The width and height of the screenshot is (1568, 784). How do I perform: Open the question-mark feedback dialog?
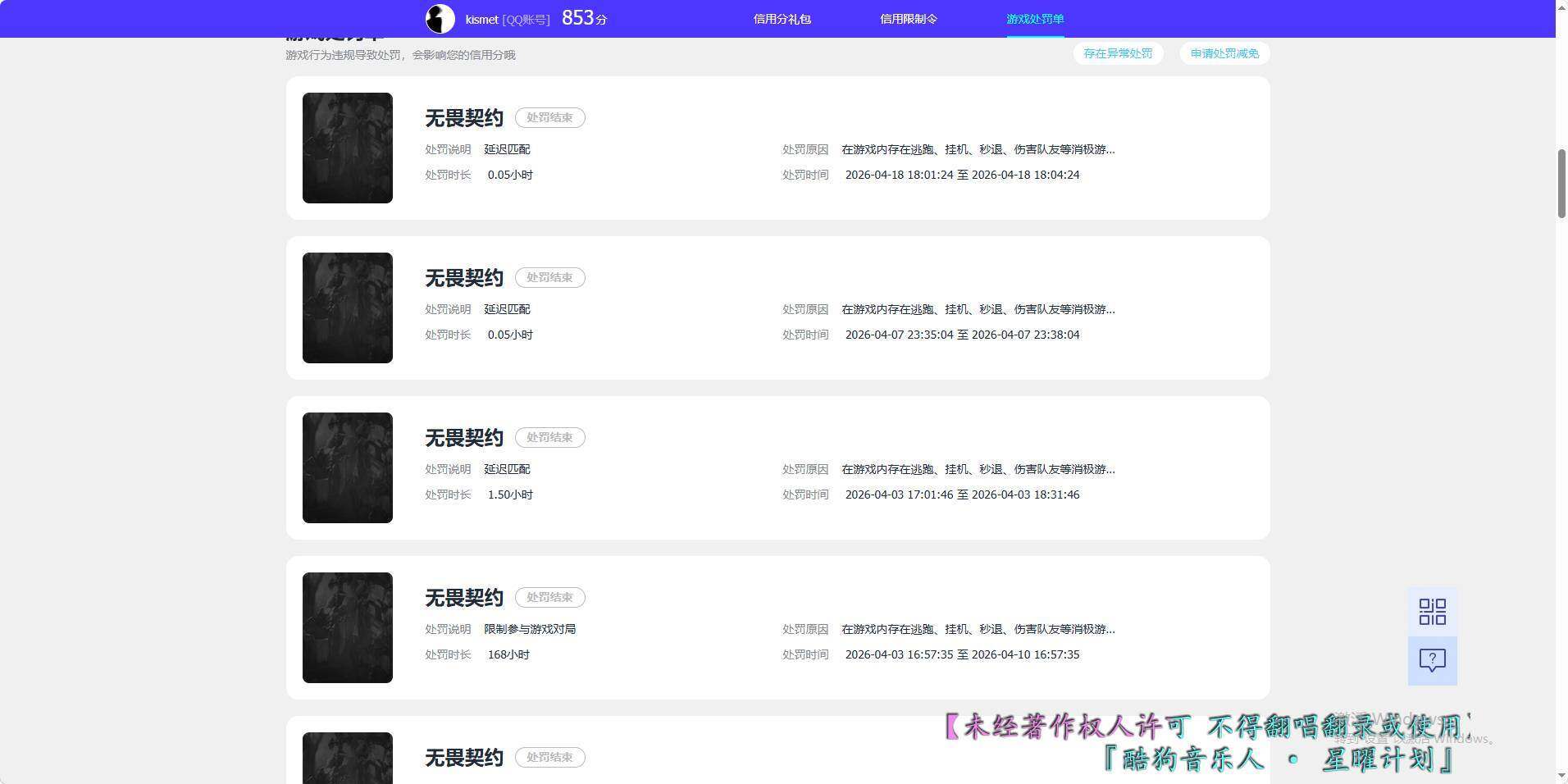pyautogui.click(x=1432, y=660)
